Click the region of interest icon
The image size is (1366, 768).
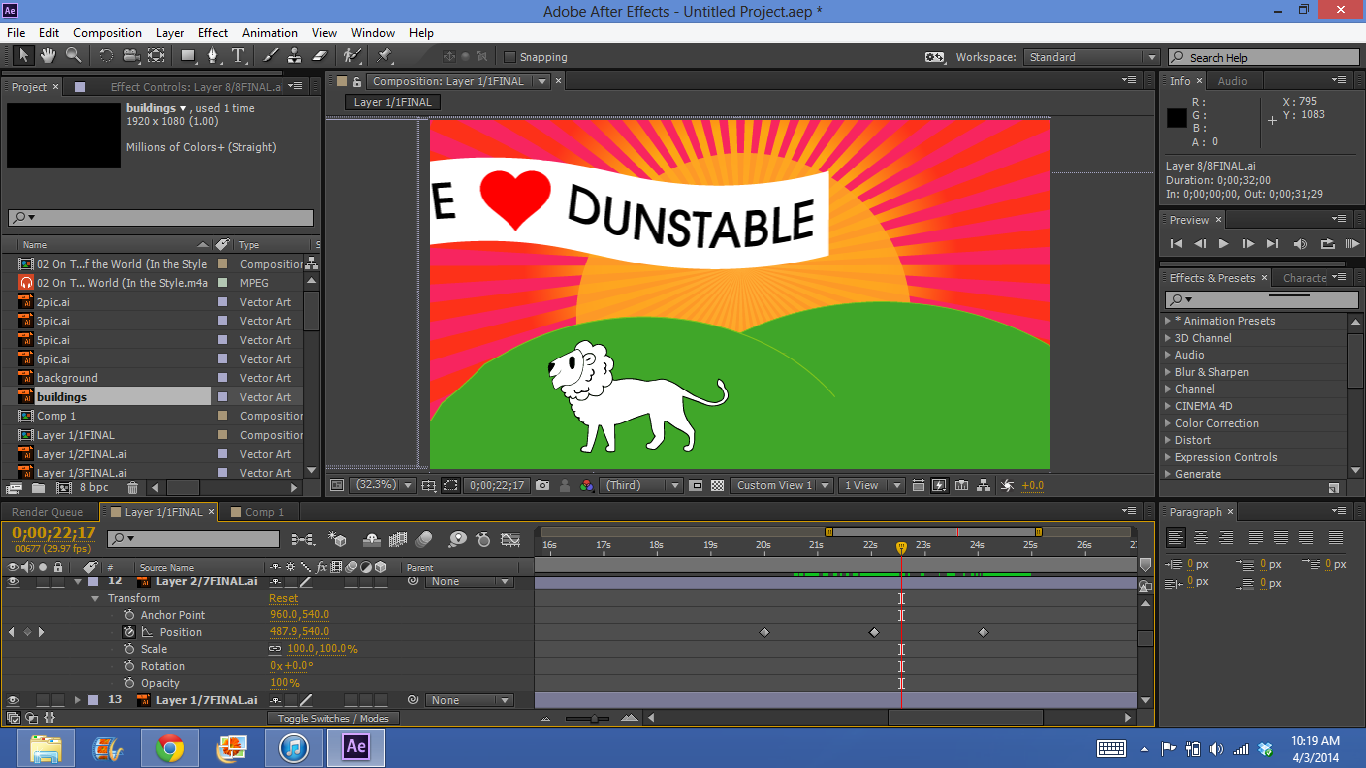tap(696, 485)
